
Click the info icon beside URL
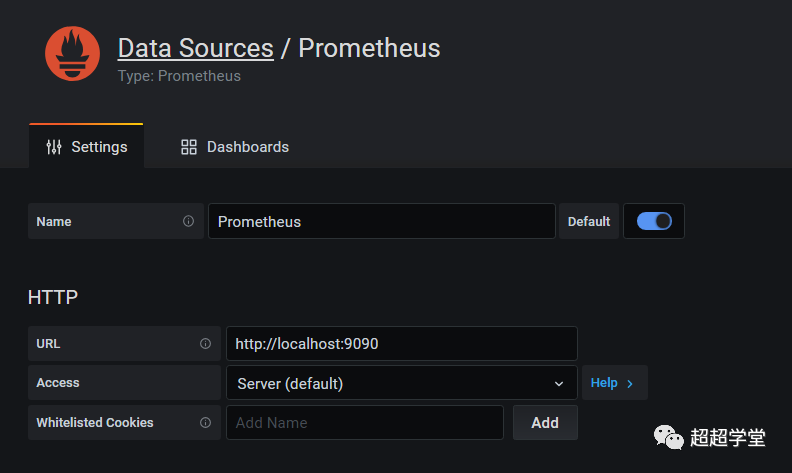coord(205,343)
